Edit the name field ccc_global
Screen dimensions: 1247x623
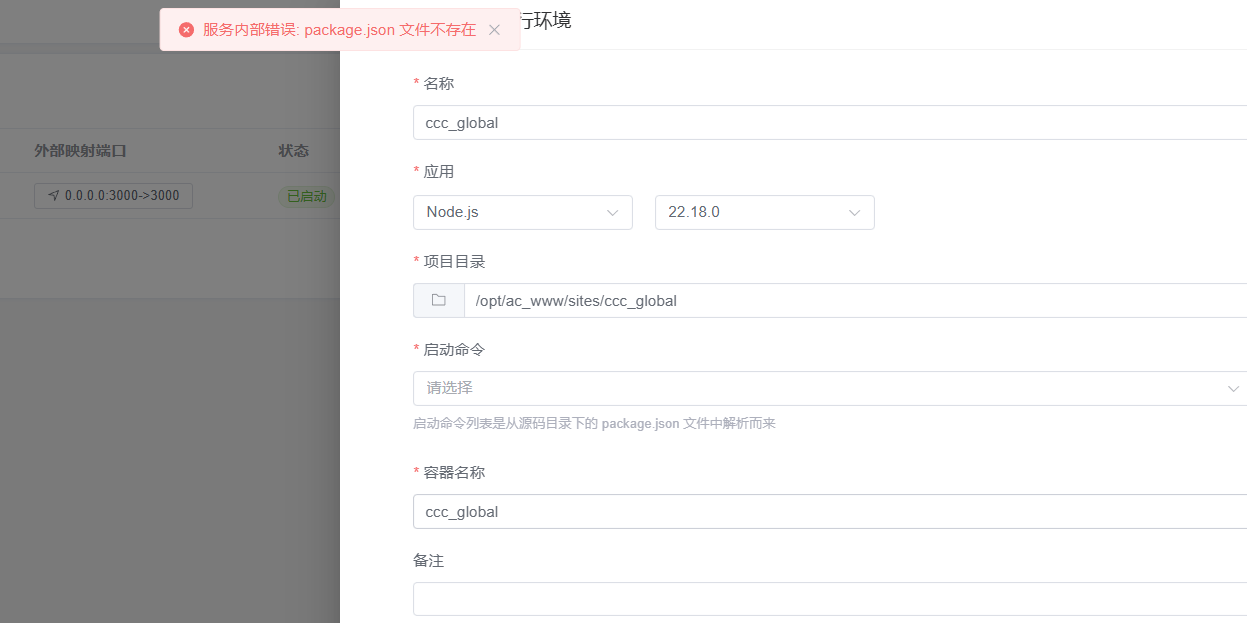(x=830, y=123)
